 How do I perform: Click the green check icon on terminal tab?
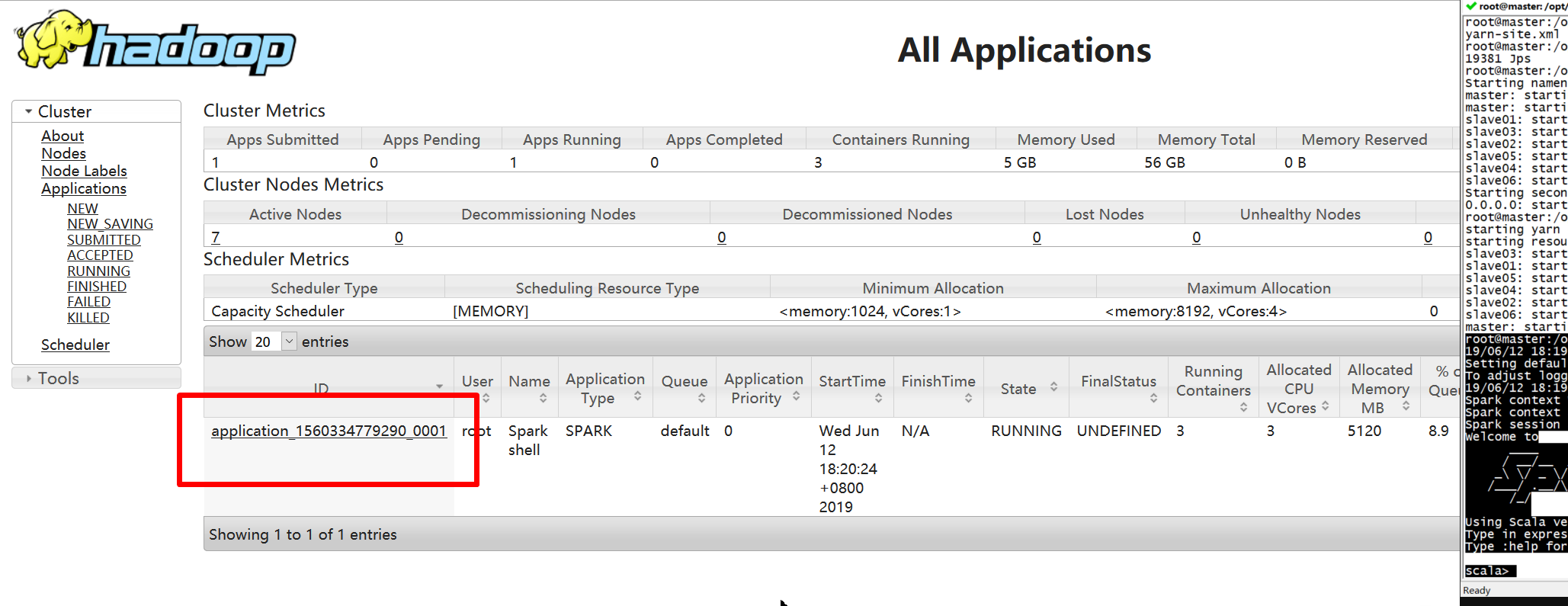pyautogui.click(x=1470, y=6)
